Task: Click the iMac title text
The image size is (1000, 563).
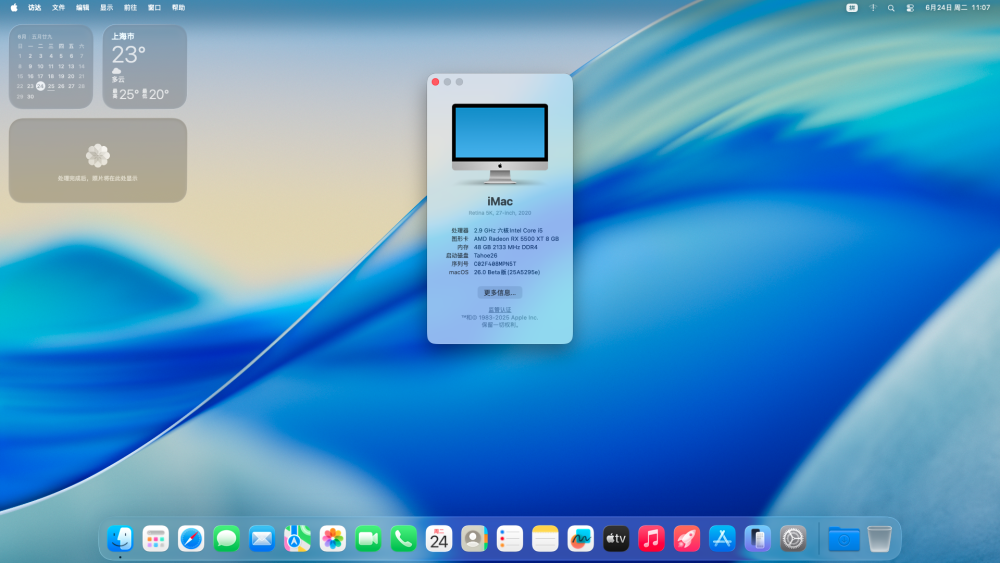Action: coord(500,201)
